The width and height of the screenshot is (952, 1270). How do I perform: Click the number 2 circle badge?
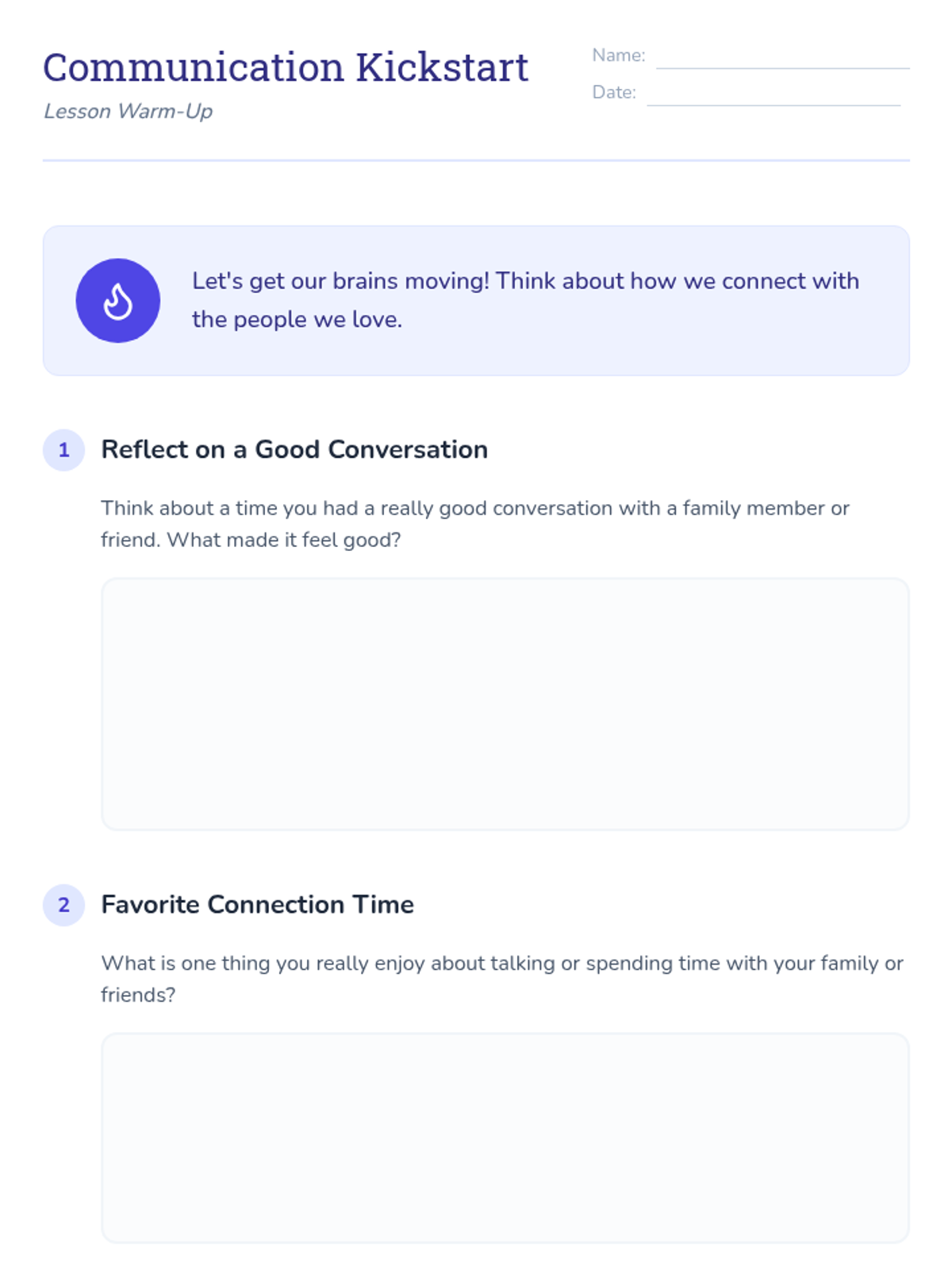[x=63, y=905]
